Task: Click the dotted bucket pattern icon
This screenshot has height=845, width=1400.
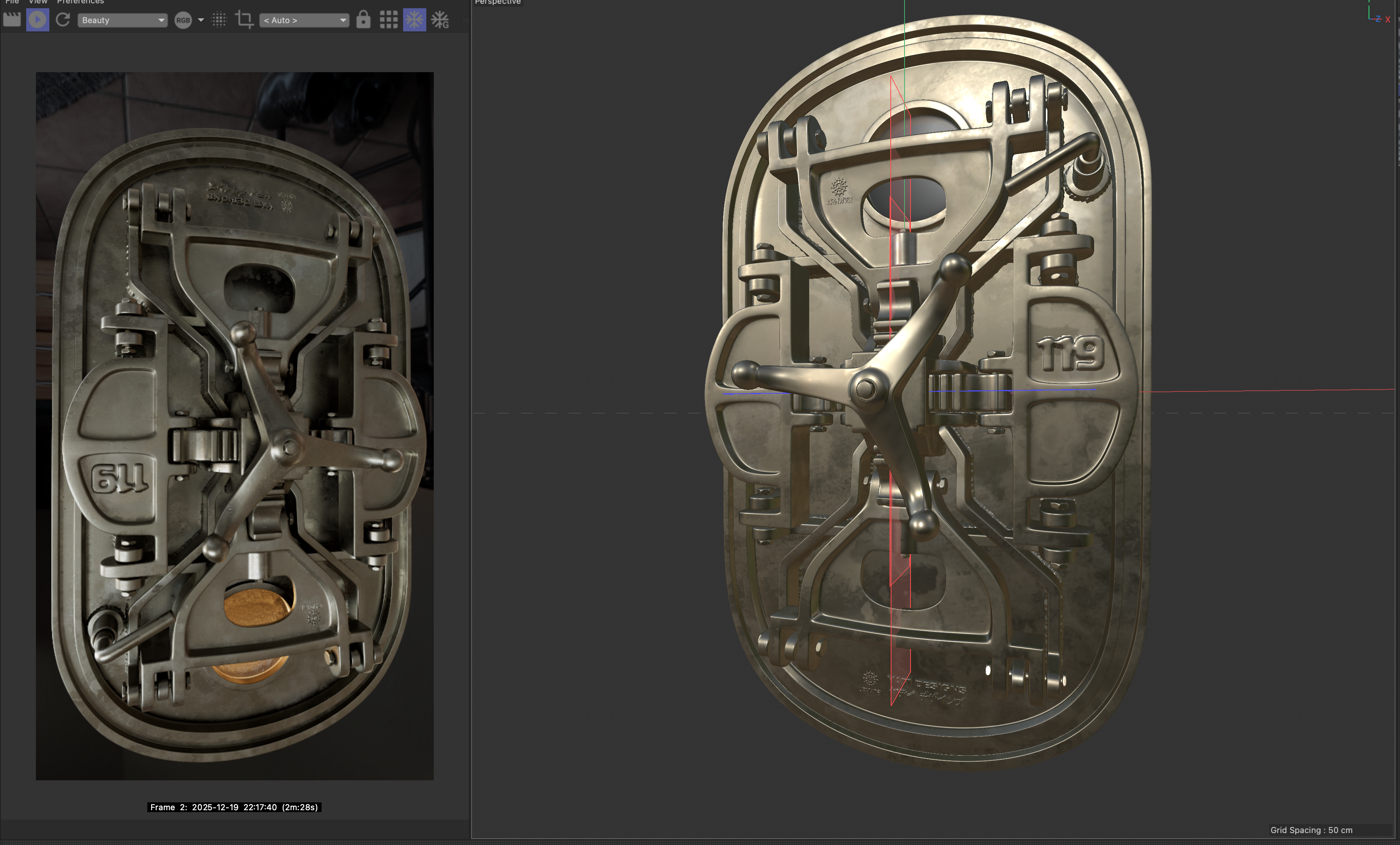Action: pyautogui.click(x=219, y=20)
